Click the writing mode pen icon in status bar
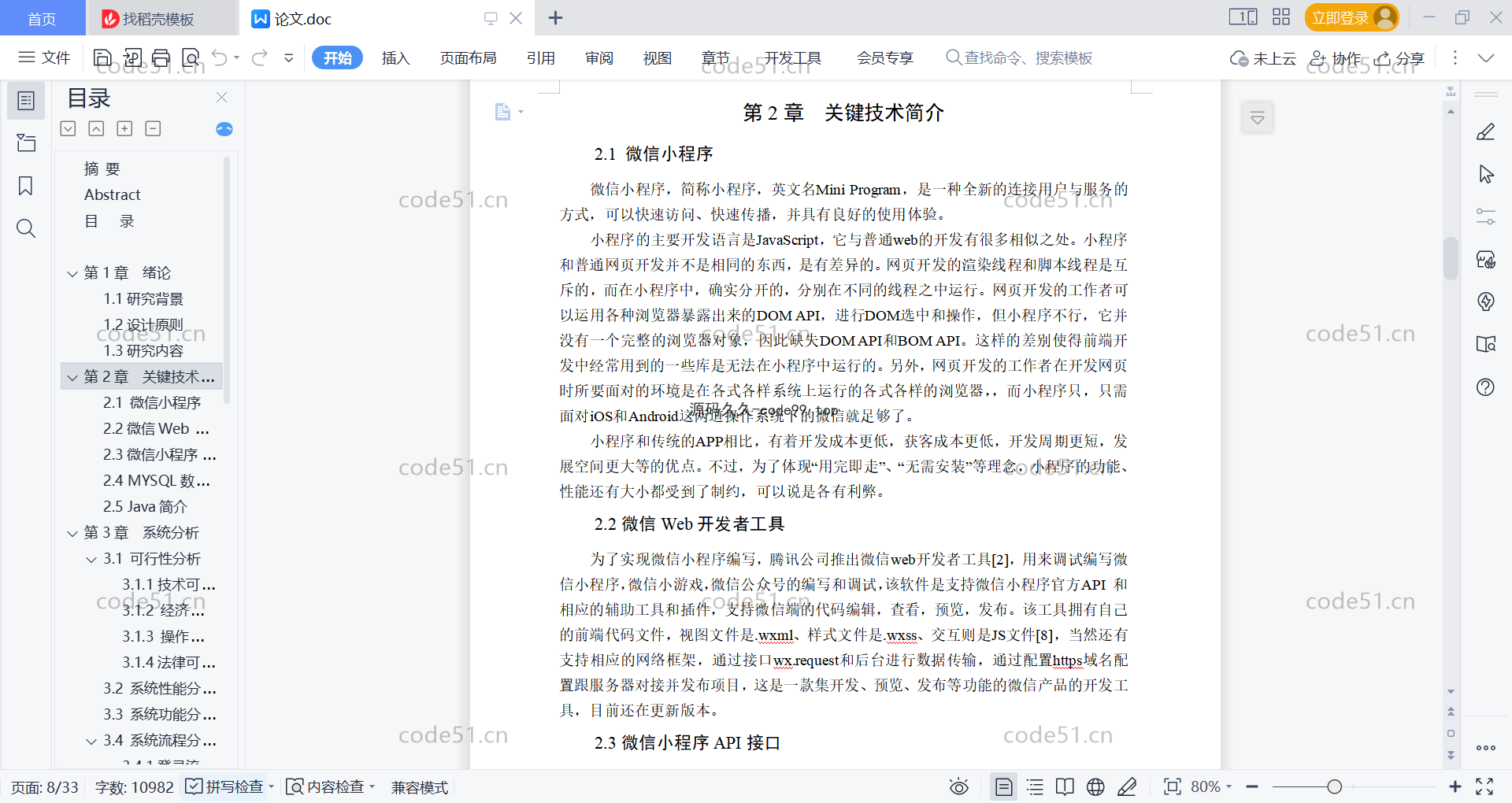This screenshot has height=803, width=1512. 1127,786
